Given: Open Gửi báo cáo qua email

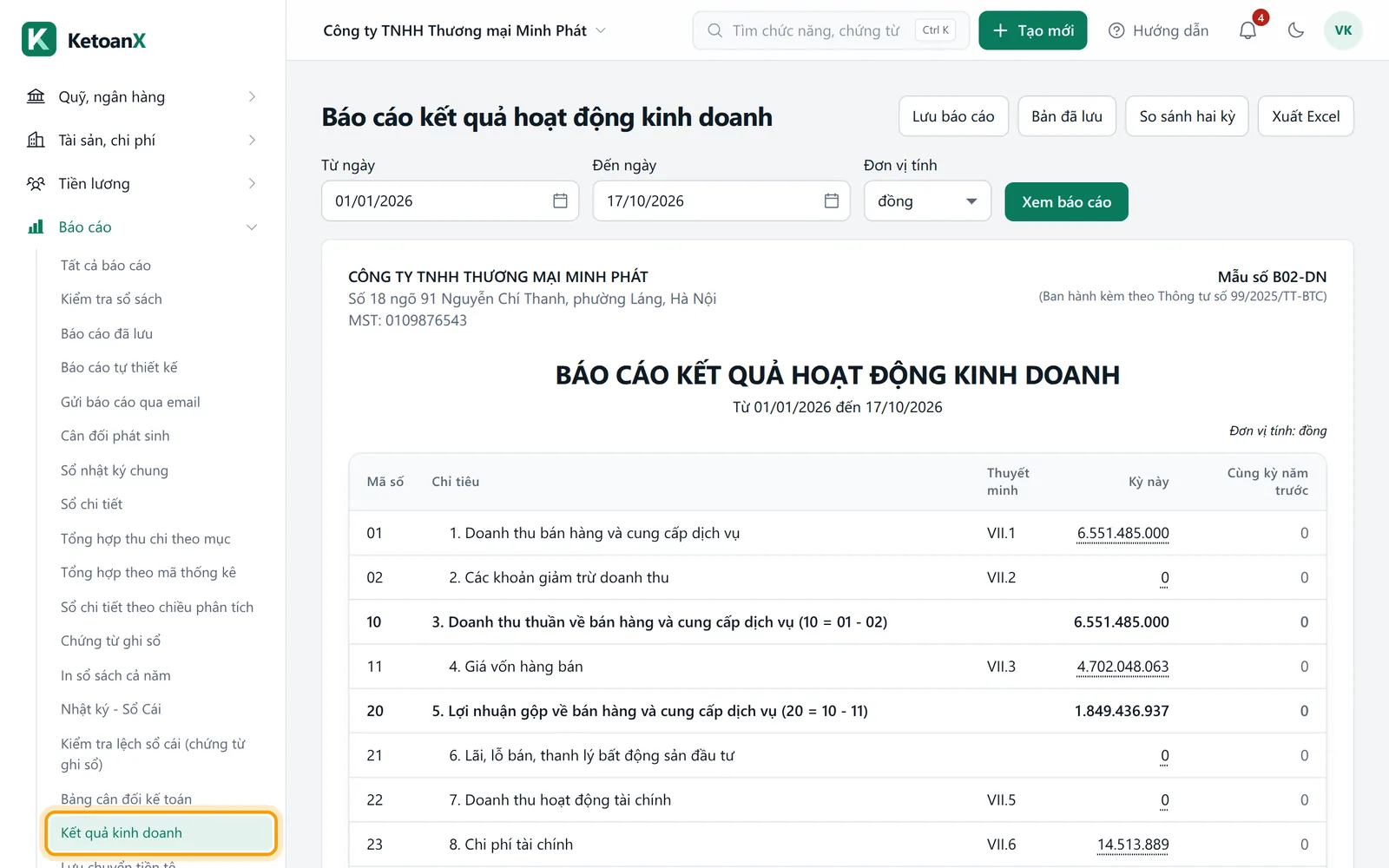Looking at the screenshot, I should coord(130,402).
